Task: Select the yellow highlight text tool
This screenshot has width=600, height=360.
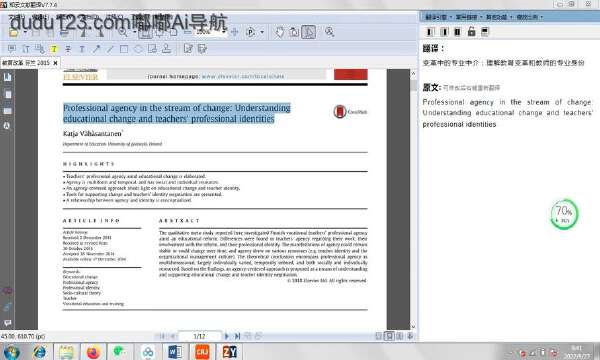Action: pos(54,49)
